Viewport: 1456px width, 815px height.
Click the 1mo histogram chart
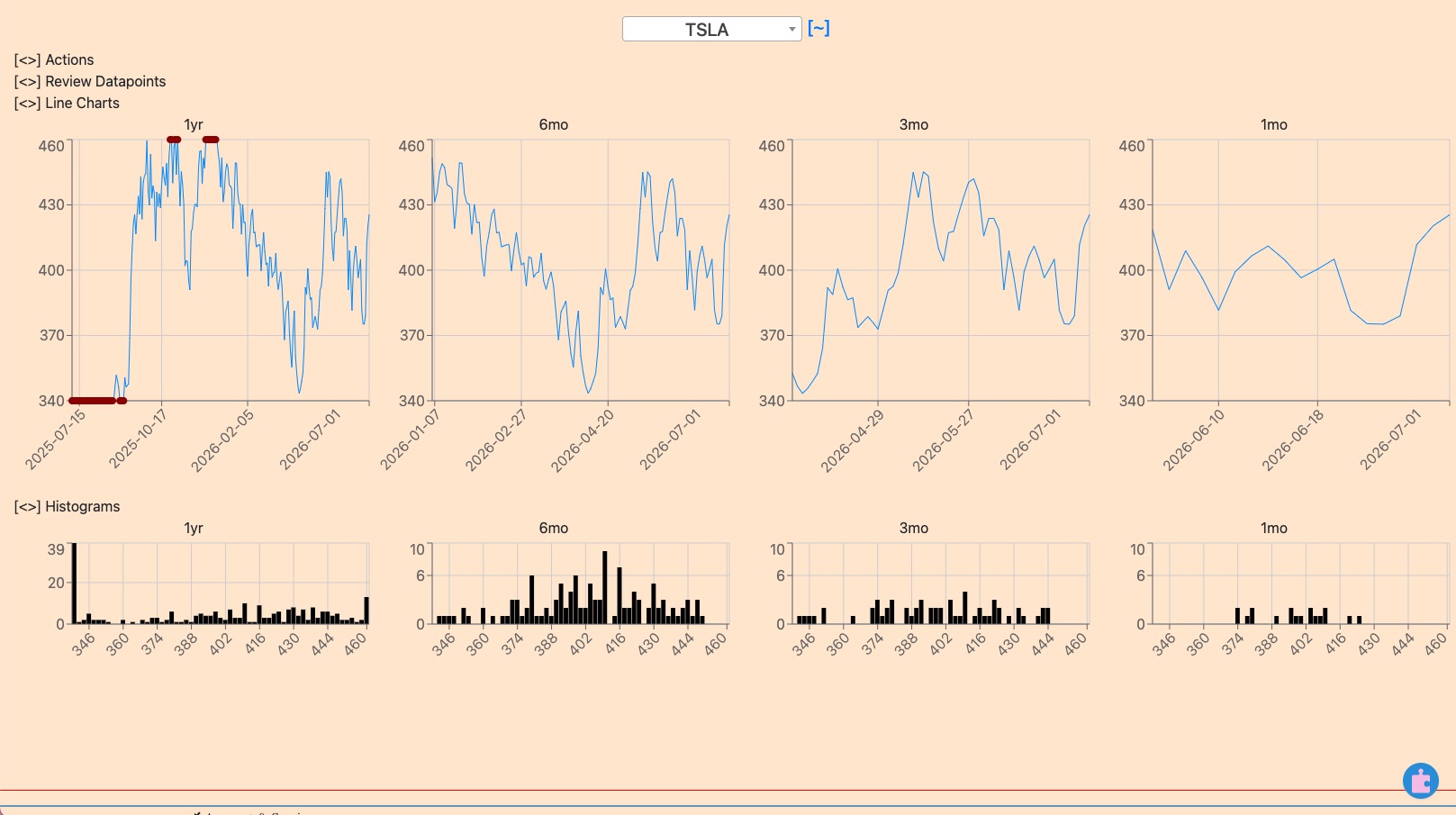[1301, 584]
